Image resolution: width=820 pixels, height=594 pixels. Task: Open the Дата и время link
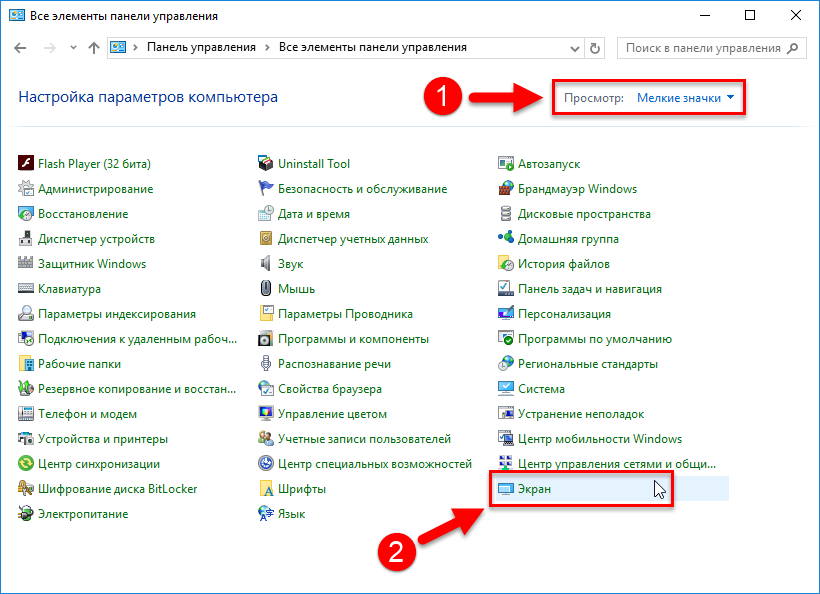pos(314,214)
